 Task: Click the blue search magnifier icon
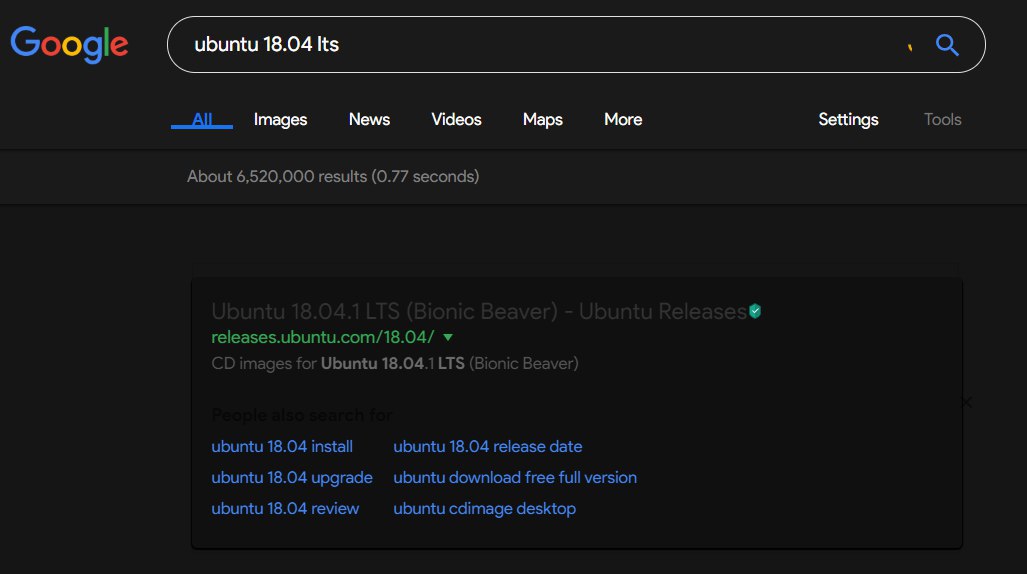(x=947, y=45)
